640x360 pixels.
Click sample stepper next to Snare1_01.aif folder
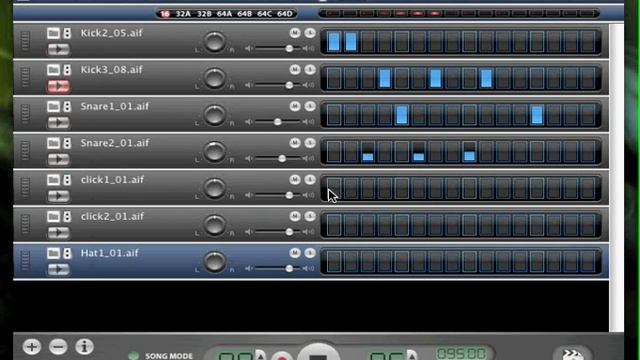[x=67, y=107]
